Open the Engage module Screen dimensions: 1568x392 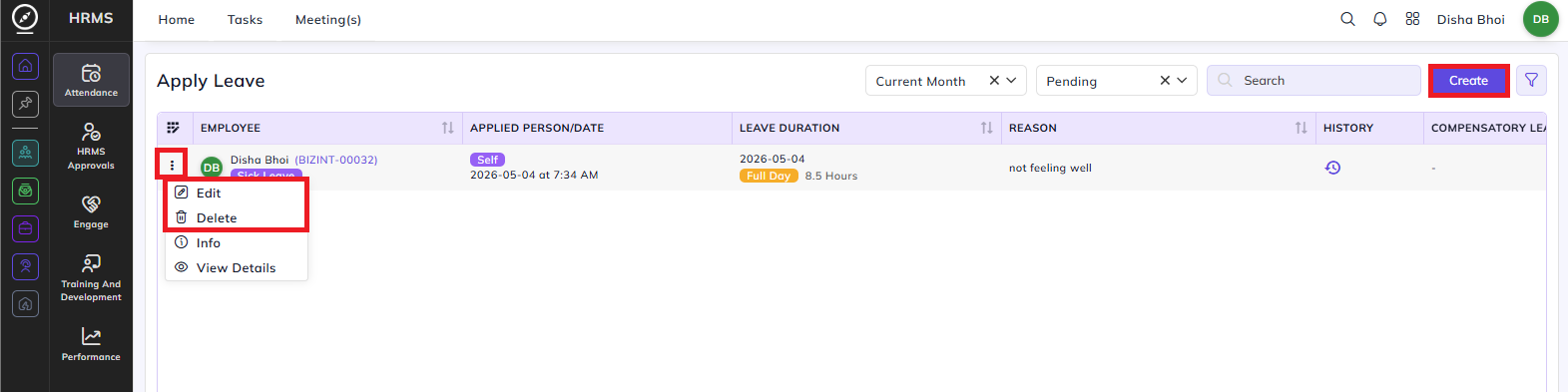[x=91, y=211]
